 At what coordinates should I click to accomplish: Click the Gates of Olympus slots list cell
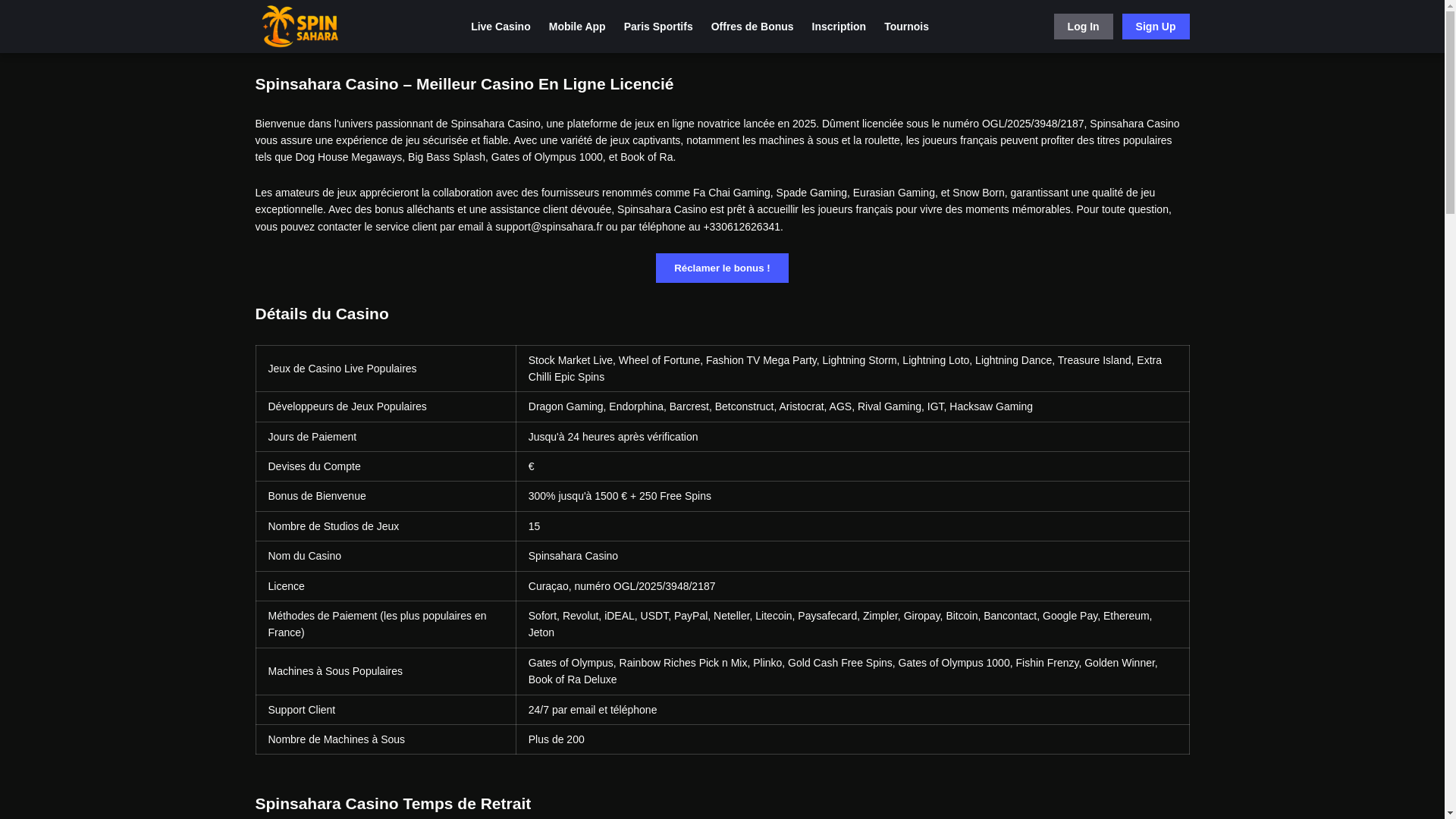[x=852, y=671]
